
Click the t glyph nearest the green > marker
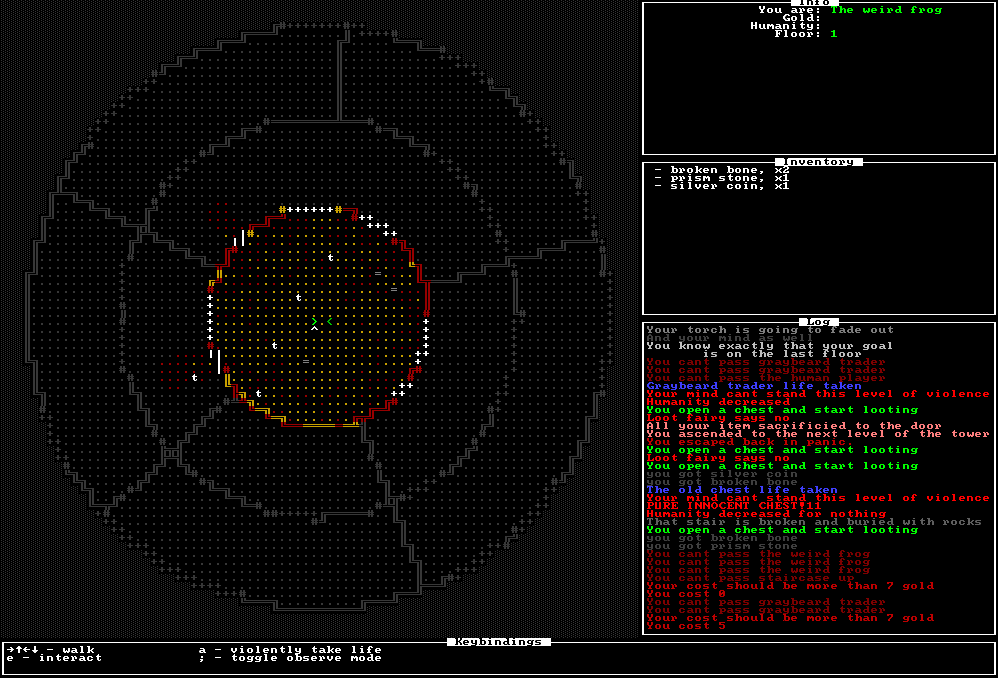tap(299, 297)
